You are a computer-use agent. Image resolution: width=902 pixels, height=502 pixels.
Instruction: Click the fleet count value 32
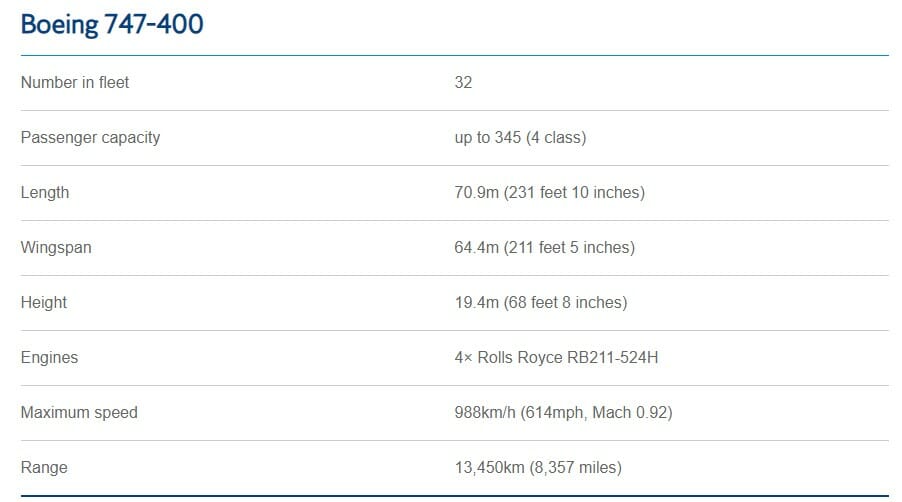point(463,83)
